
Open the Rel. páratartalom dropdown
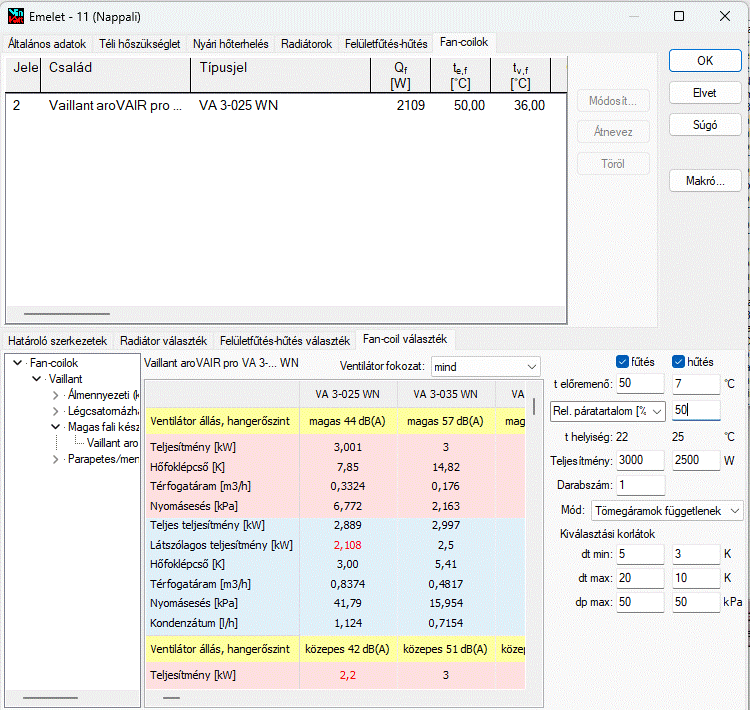coord(607,411)
